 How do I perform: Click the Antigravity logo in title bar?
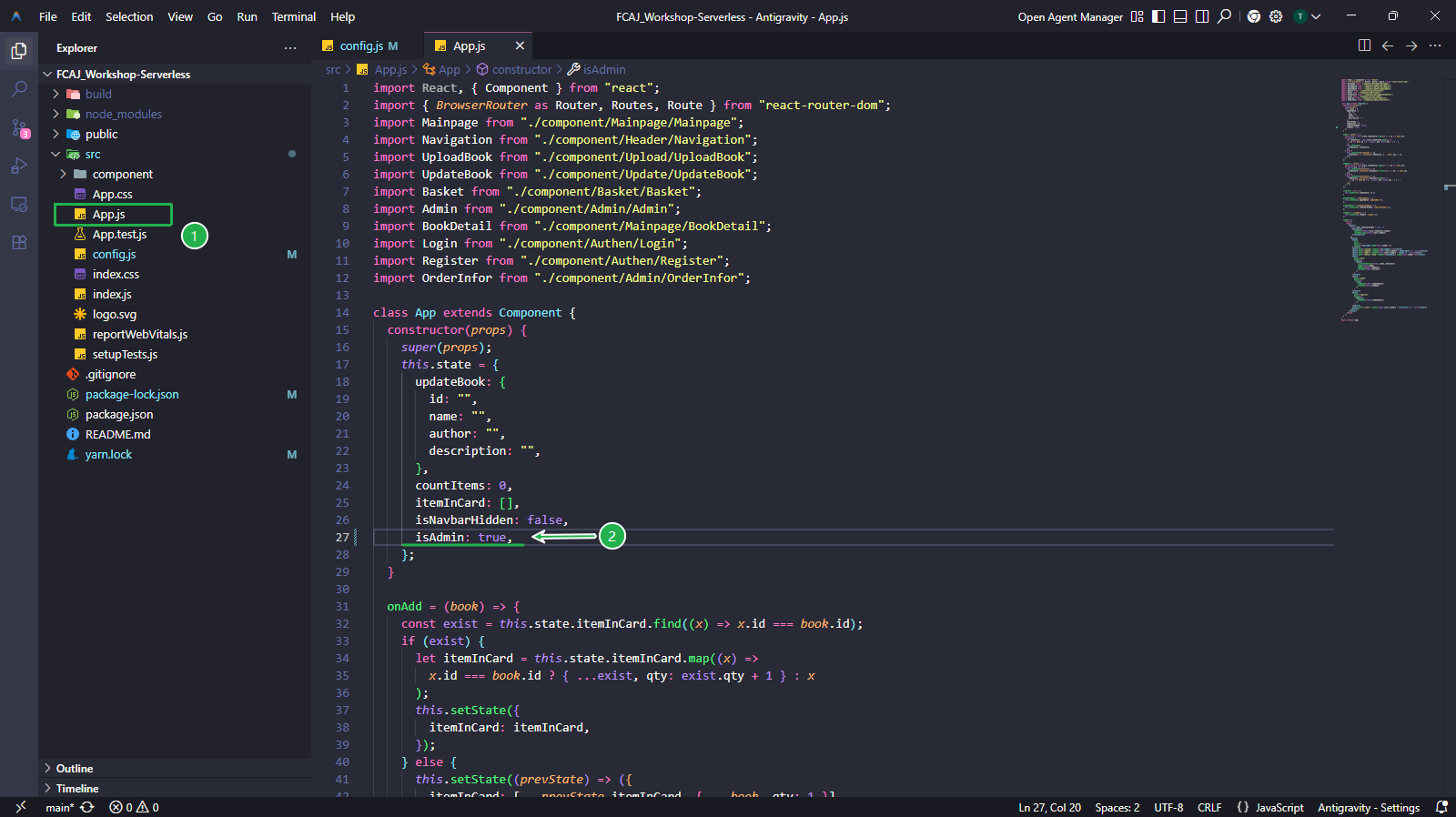click(x=16, y=16)
